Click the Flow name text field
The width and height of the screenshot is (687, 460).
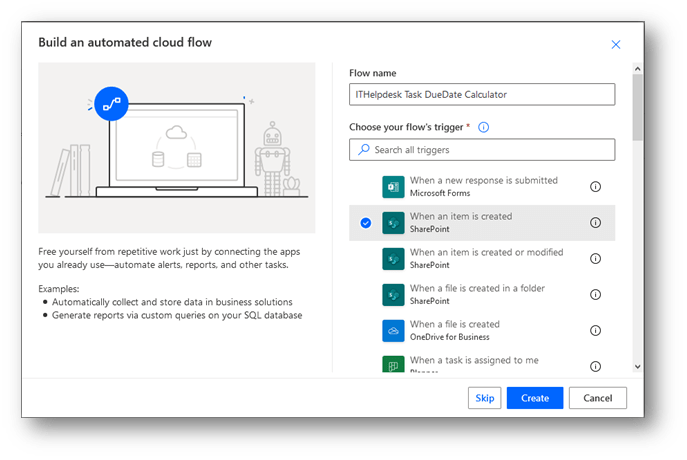482,95
